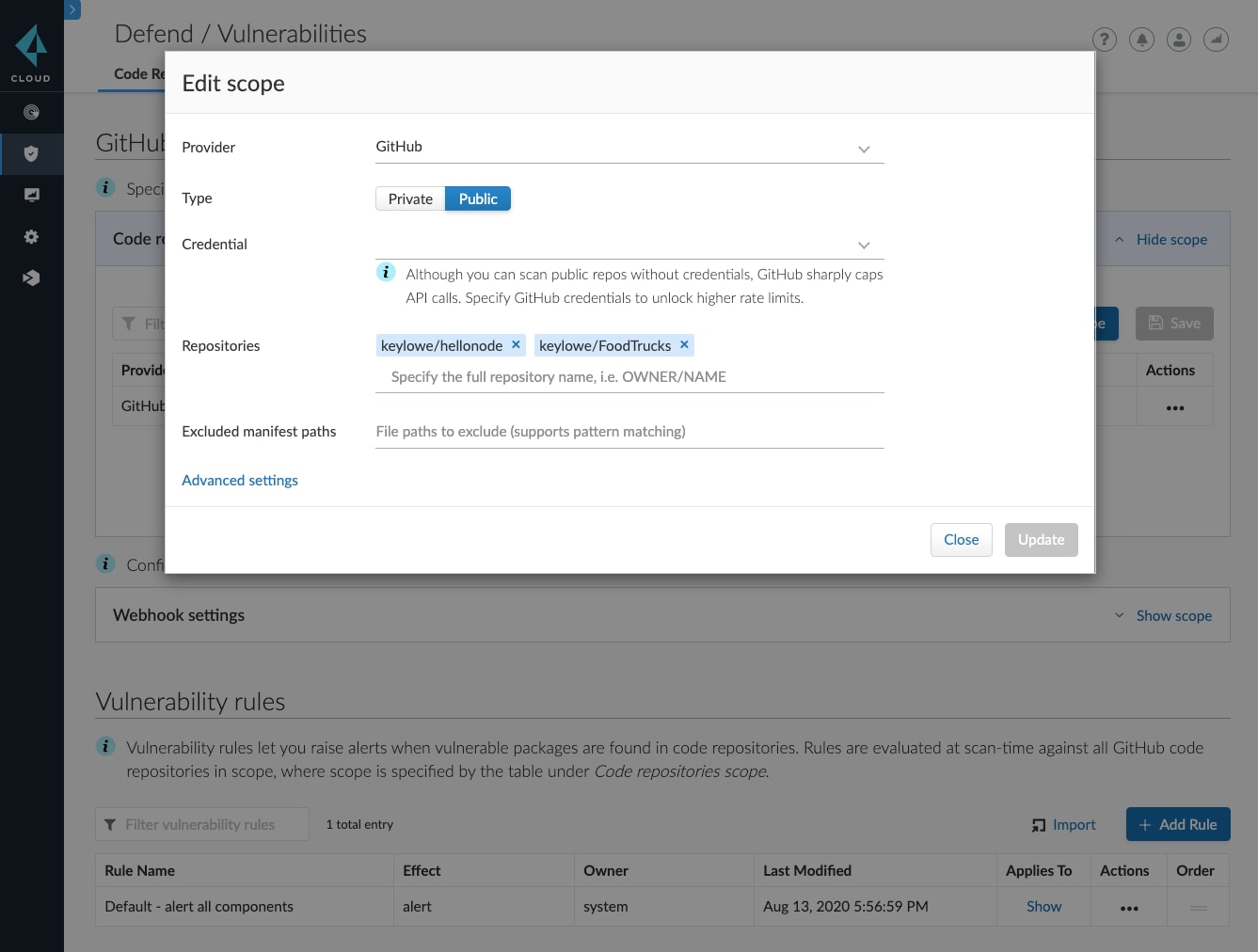The height and width of the screenshot is (952, 1258).
Task: Open the Radar sidebar icon
Action: pos(31,113)
